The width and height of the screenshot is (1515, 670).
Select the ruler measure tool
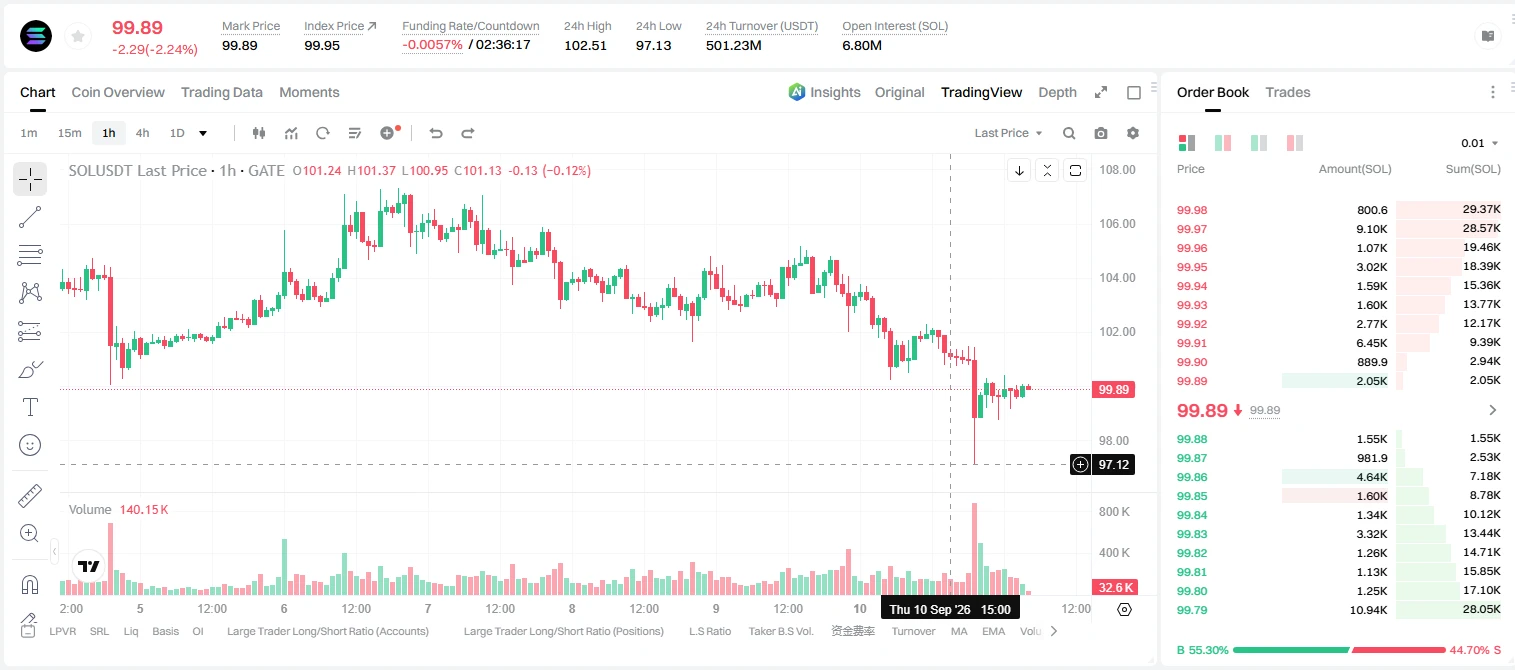coord(30,496)
